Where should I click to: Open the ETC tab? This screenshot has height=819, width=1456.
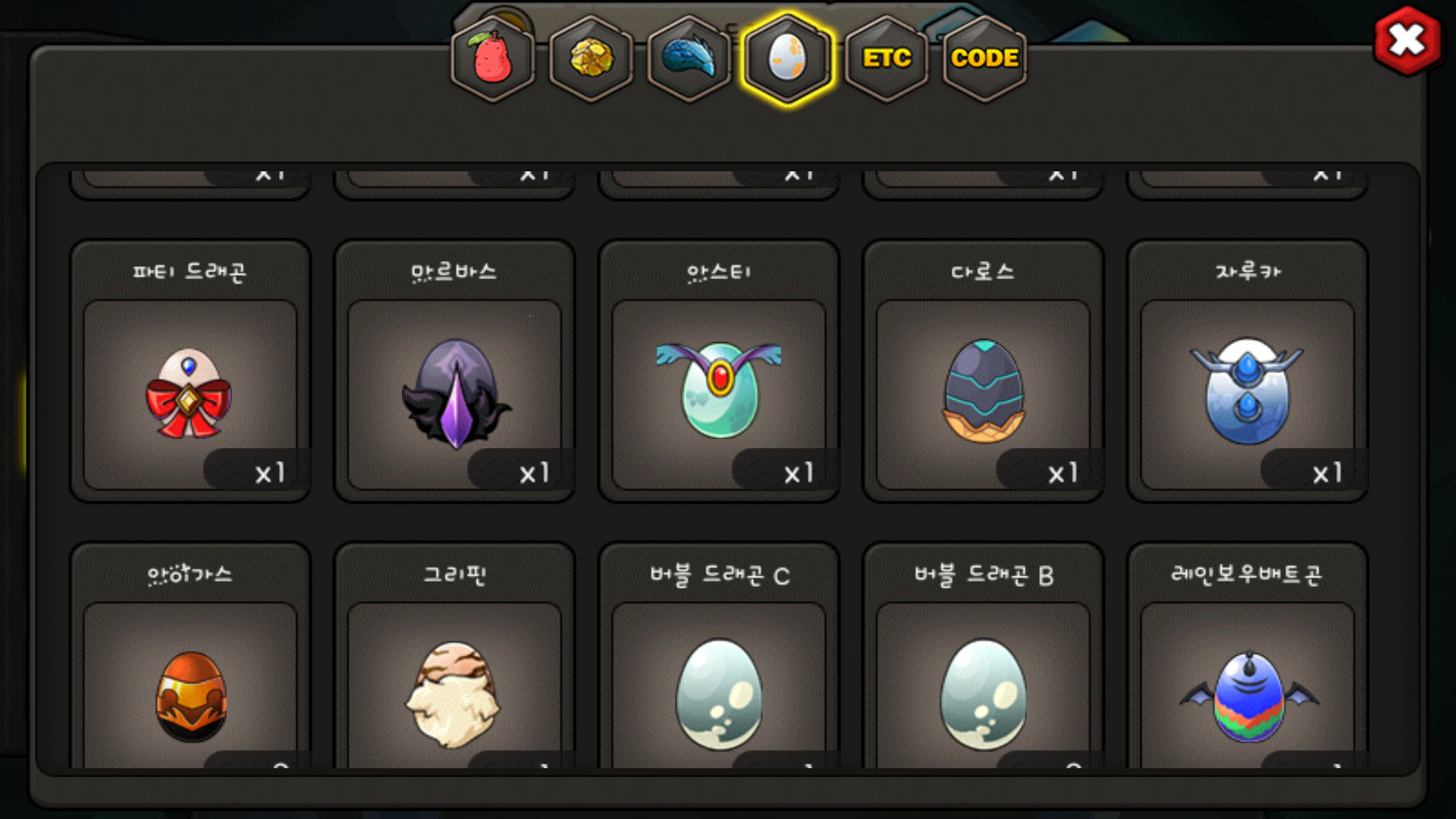point(886,58)
